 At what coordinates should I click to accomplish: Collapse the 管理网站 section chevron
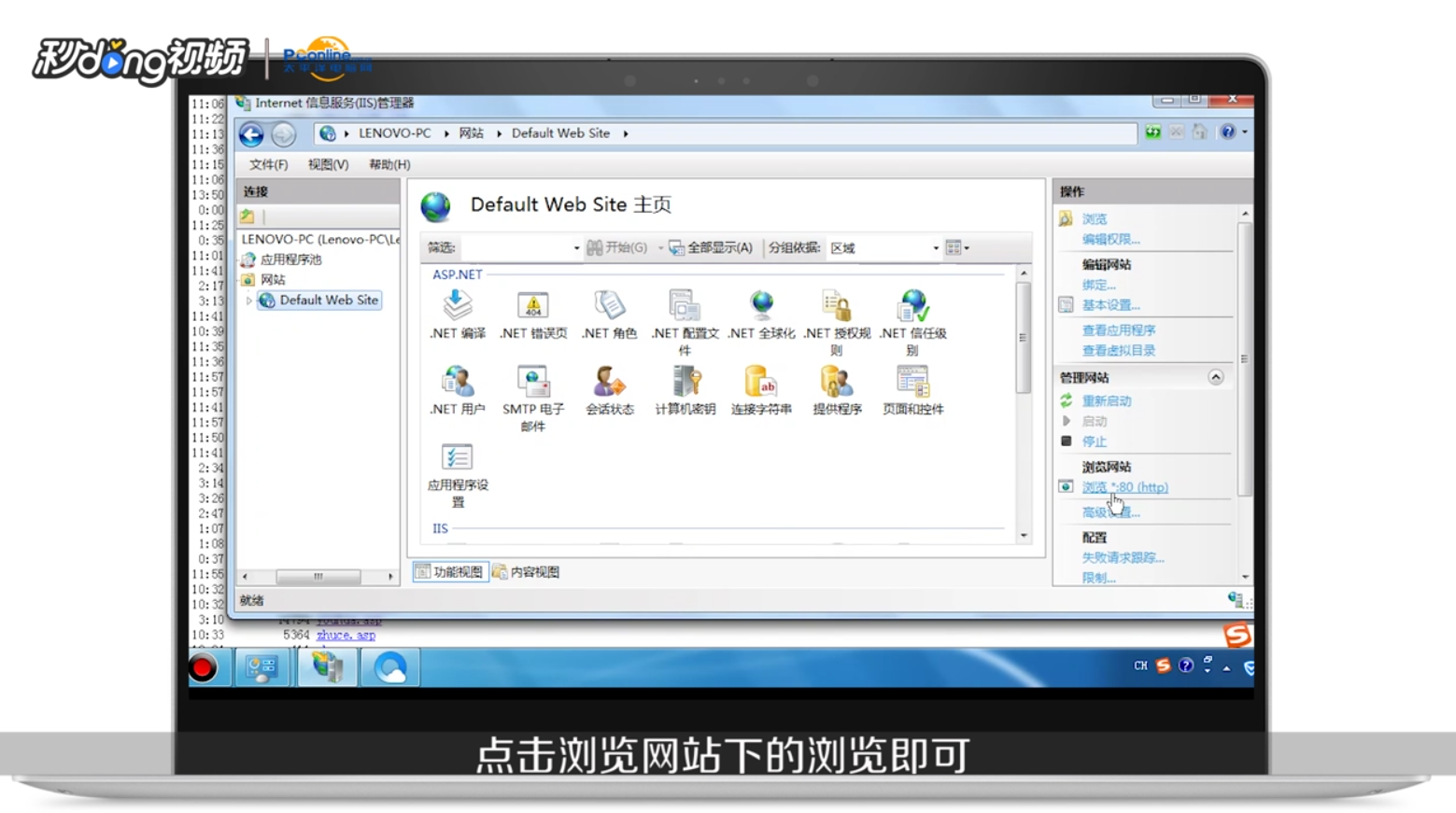[1215, 377]
